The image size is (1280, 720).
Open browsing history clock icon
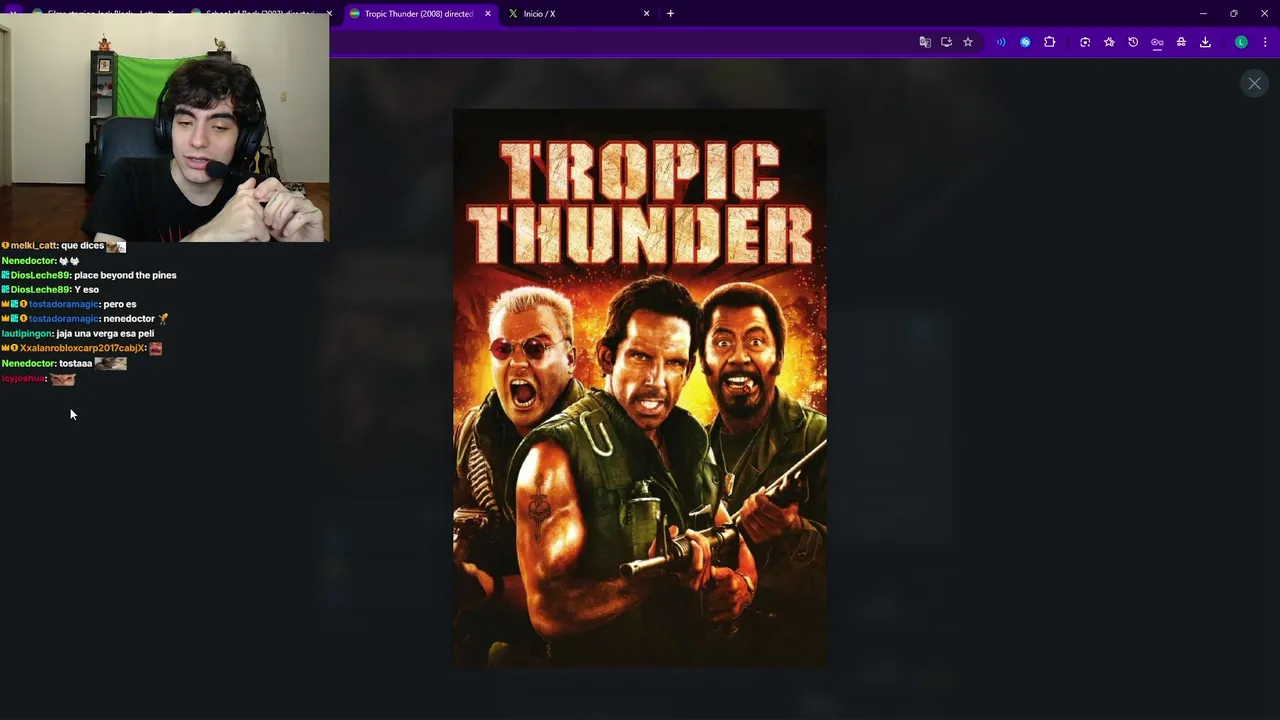tap(1133, 42)
